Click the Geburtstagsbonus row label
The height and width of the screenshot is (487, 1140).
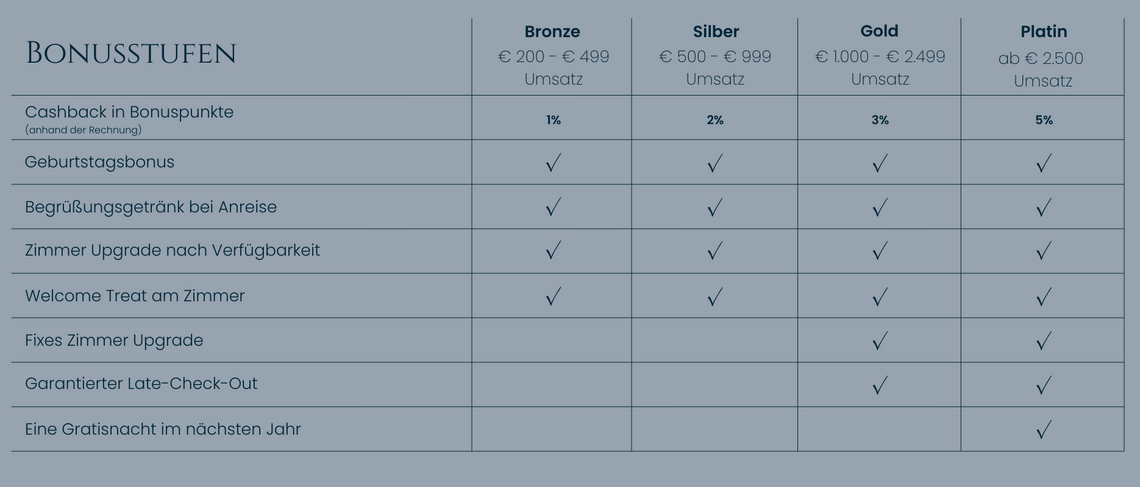pos(100,162)
